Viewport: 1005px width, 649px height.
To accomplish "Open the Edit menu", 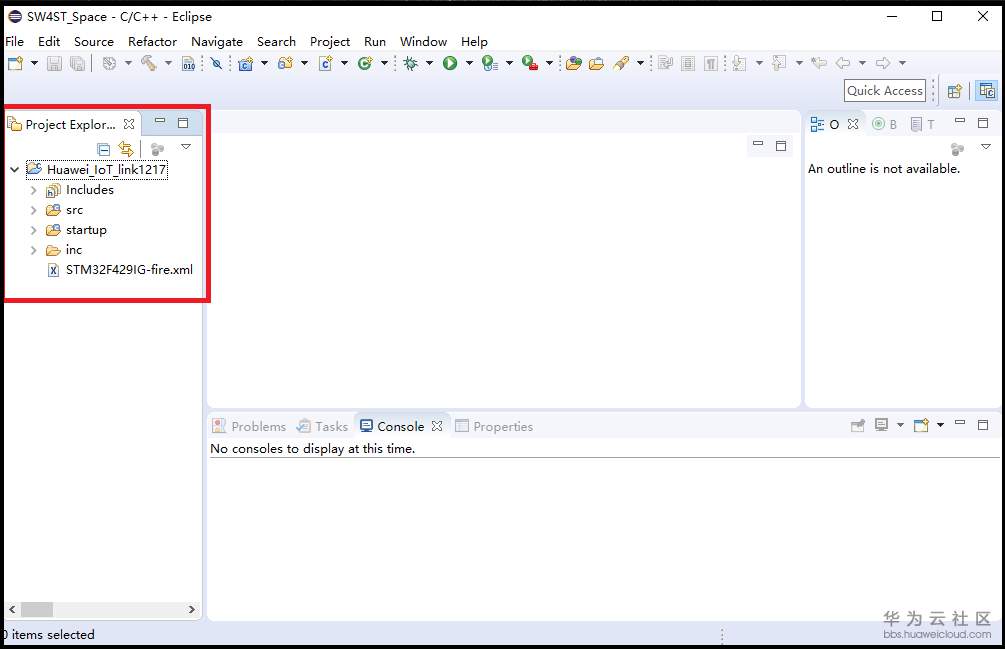I will pos(49,42).
